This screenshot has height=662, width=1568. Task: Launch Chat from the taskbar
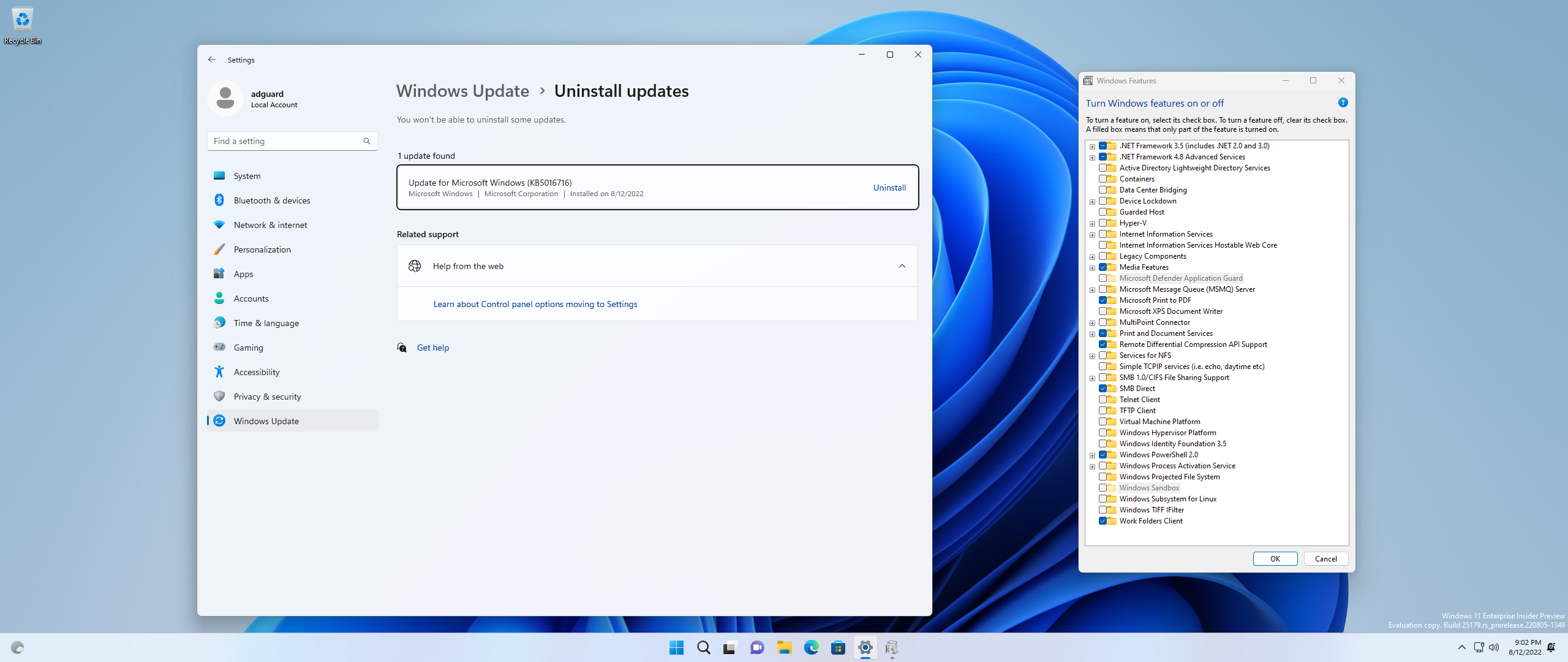pos(757,647)
